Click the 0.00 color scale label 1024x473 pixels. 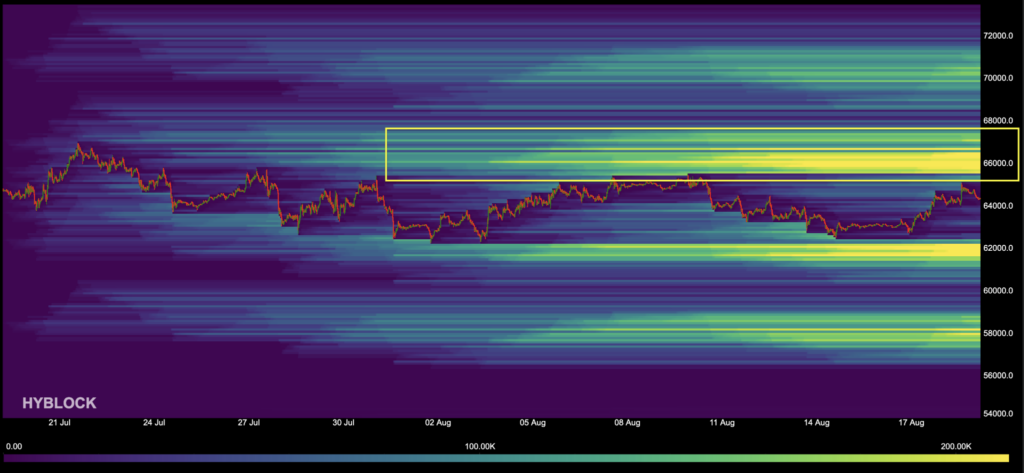click(13, 446)
